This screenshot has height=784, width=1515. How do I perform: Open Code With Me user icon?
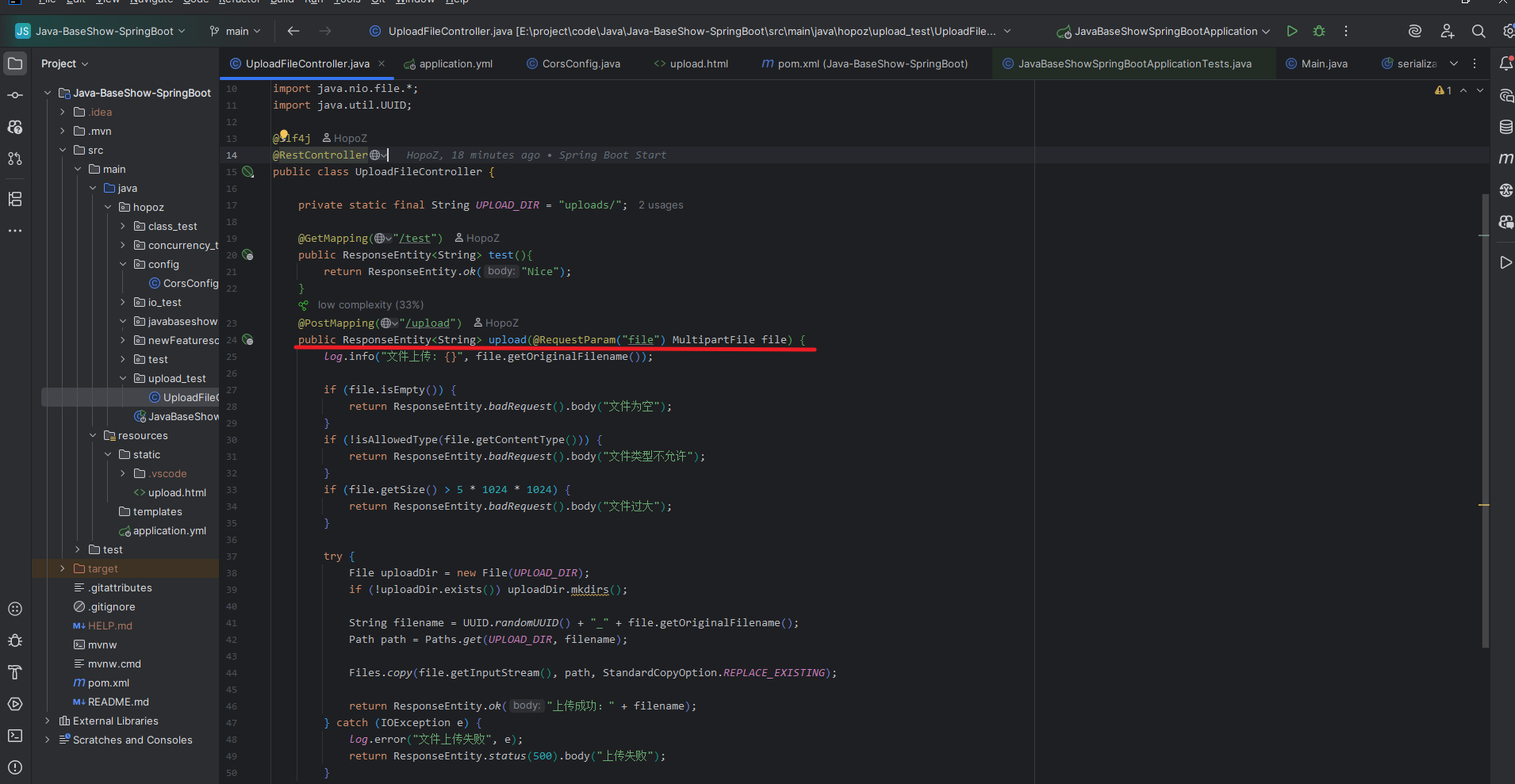(x=1448, y=31)
